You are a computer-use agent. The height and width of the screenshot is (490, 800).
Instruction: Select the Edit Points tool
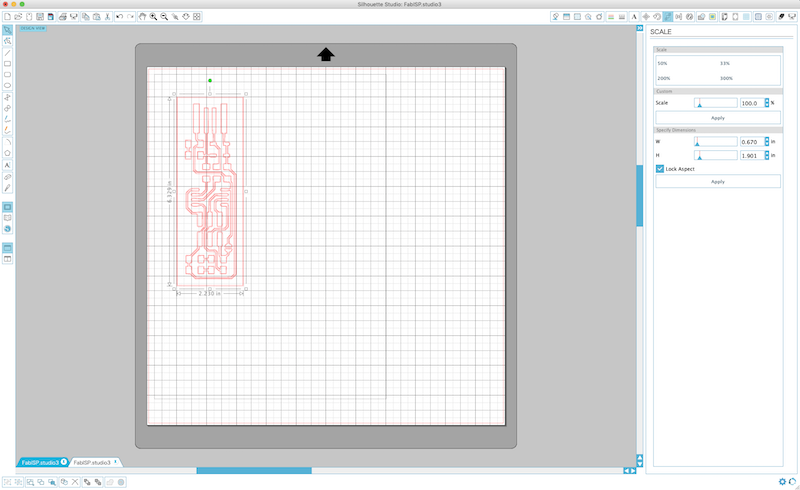[x=8, y=41]
